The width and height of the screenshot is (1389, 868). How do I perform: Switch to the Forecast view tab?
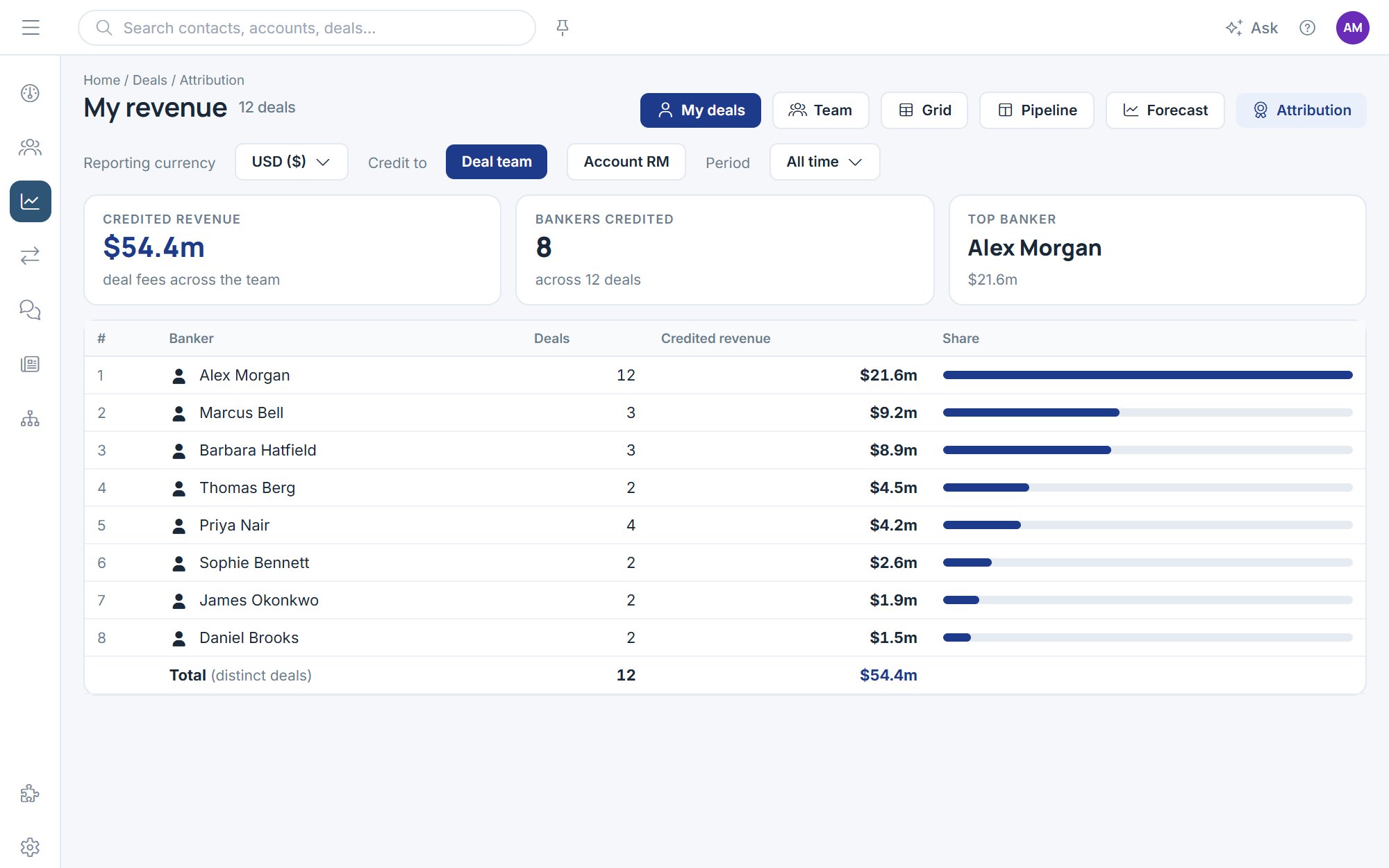pyautogui.click(x=1165, y=110)
